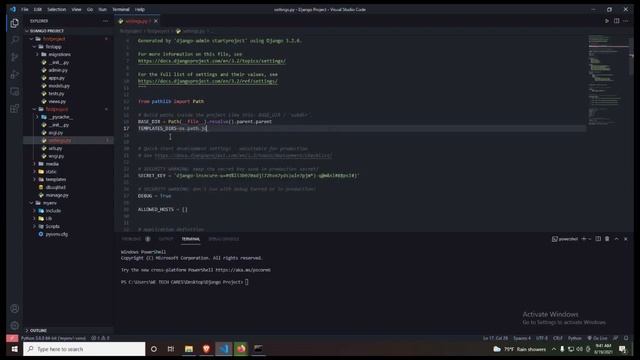This screenshot has height=360, width=640.
Task: Open the Run menu
Action: [x=102, y=9]
